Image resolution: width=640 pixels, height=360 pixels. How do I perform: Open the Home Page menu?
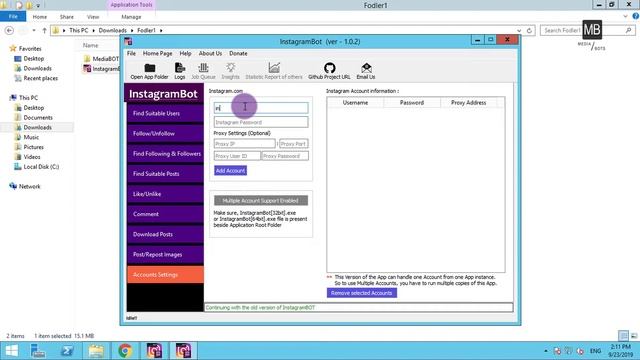pyautogui.click(x=157, y=53)
